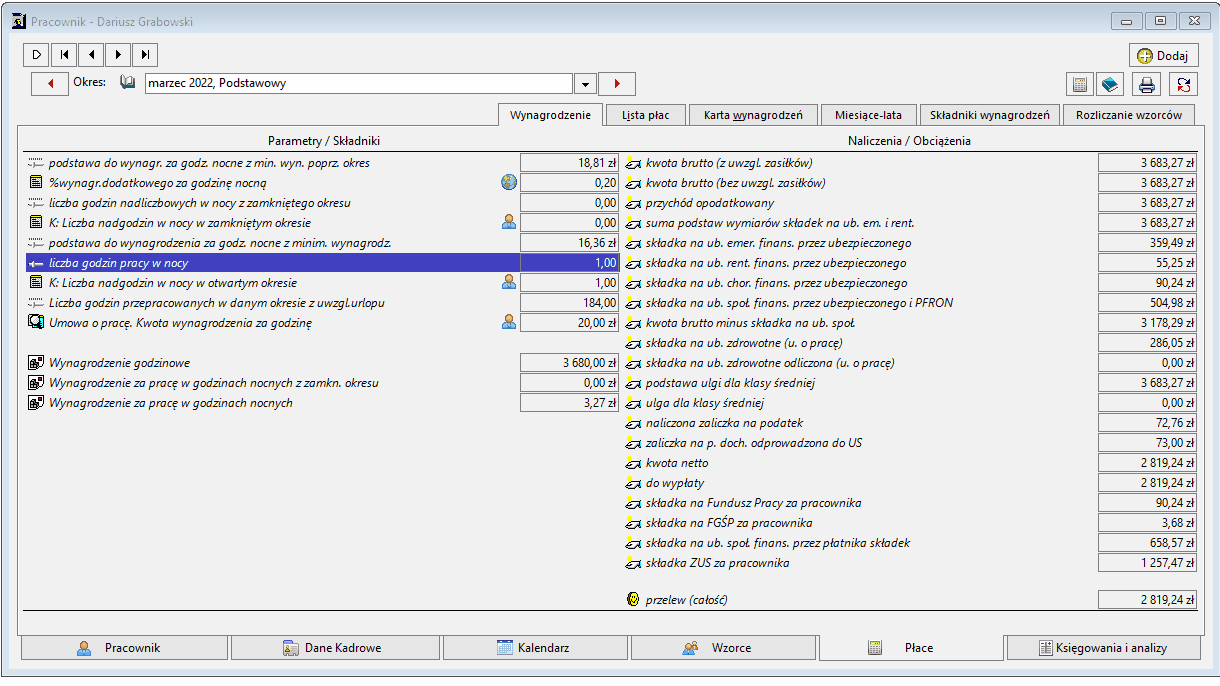Click the printer icon
1220x686 pixels.
click(x=1148, y=85)
